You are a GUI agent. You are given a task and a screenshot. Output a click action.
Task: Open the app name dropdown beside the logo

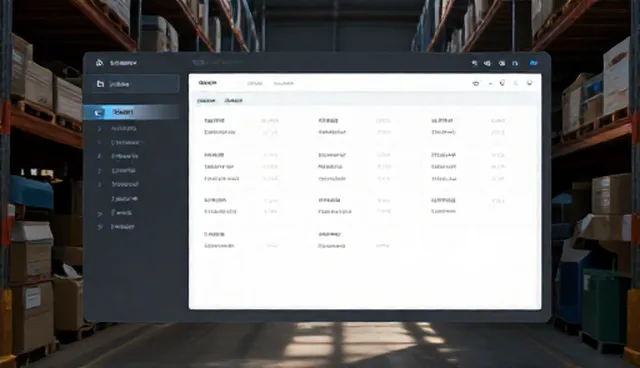click(123, 63)
